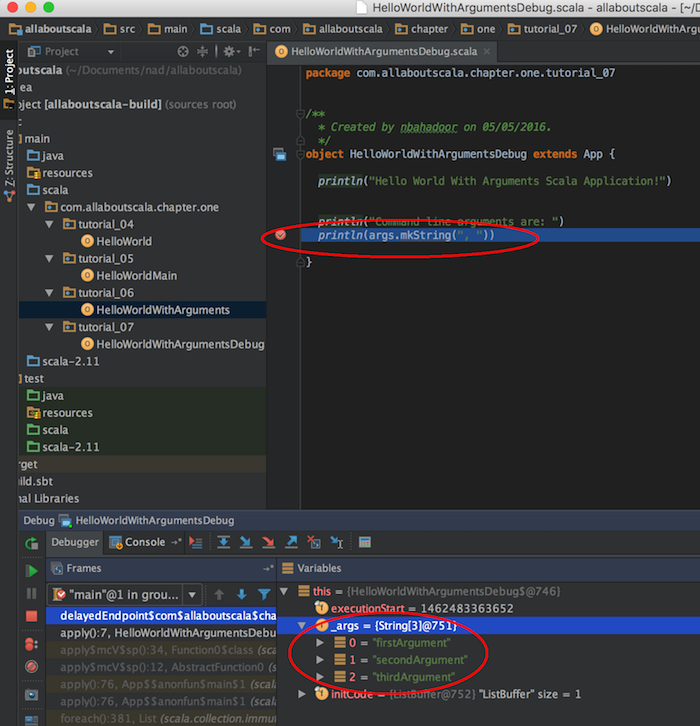Click the Rerun debug session icon

click(x=31, y=543)
